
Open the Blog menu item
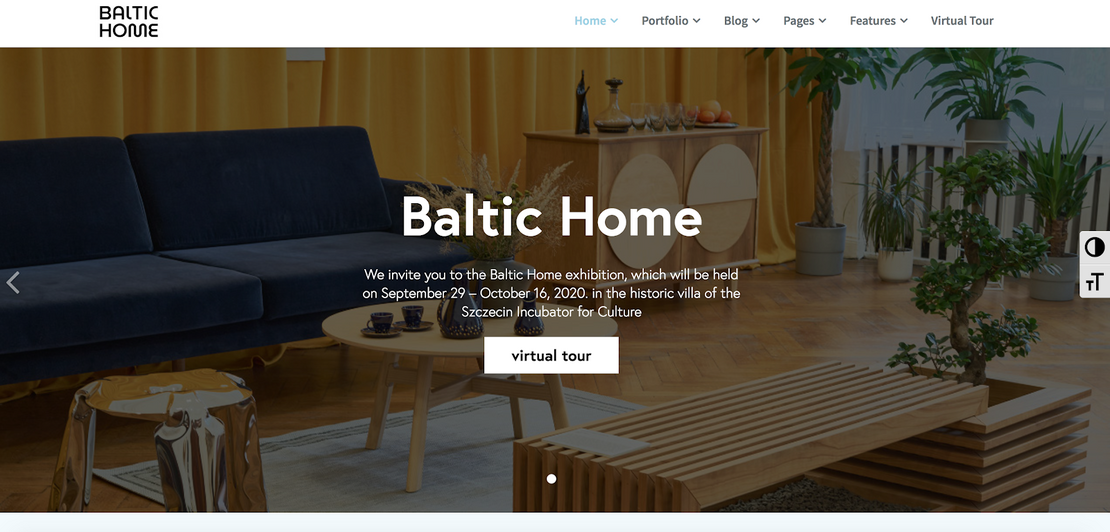pos(736,21)
